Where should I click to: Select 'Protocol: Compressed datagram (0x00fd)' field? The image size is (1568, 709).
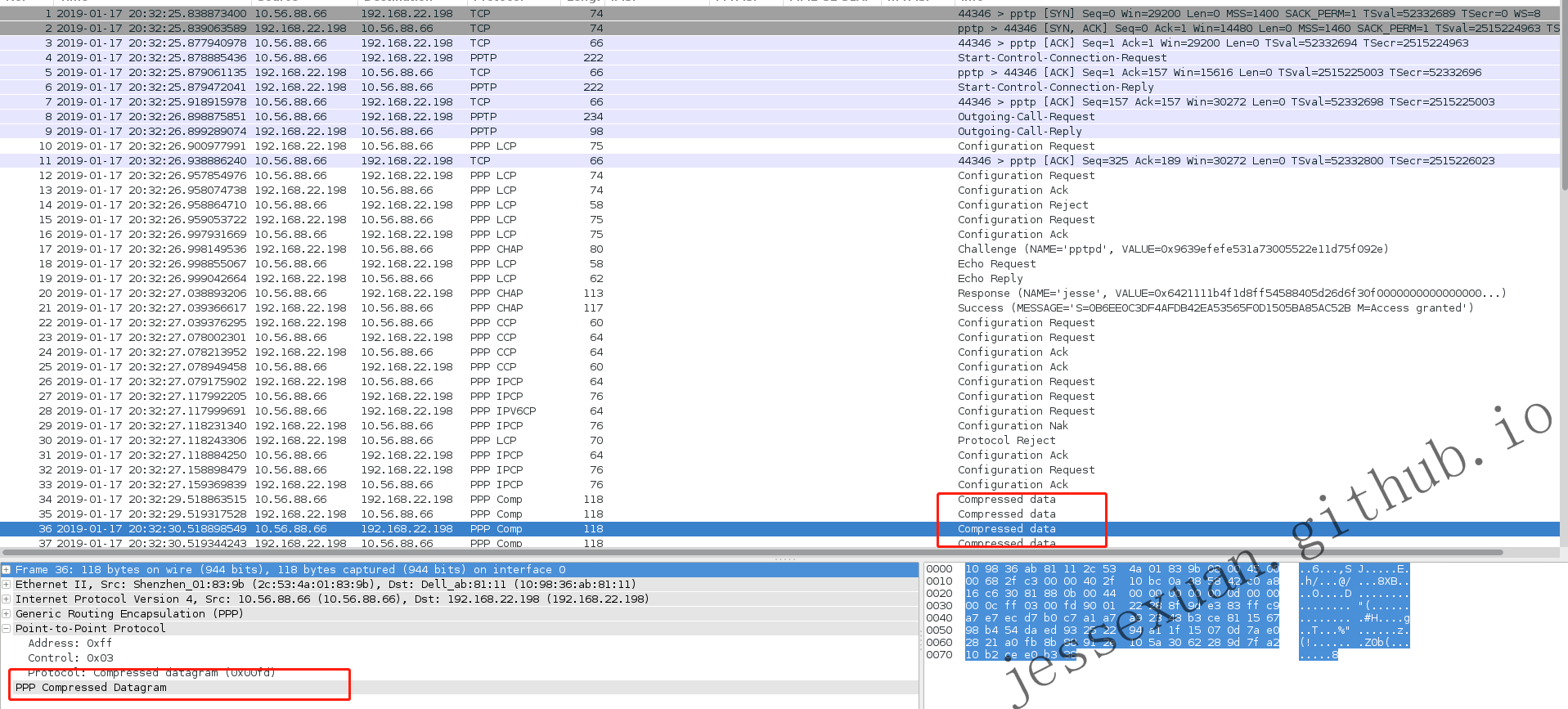(151, 673)
